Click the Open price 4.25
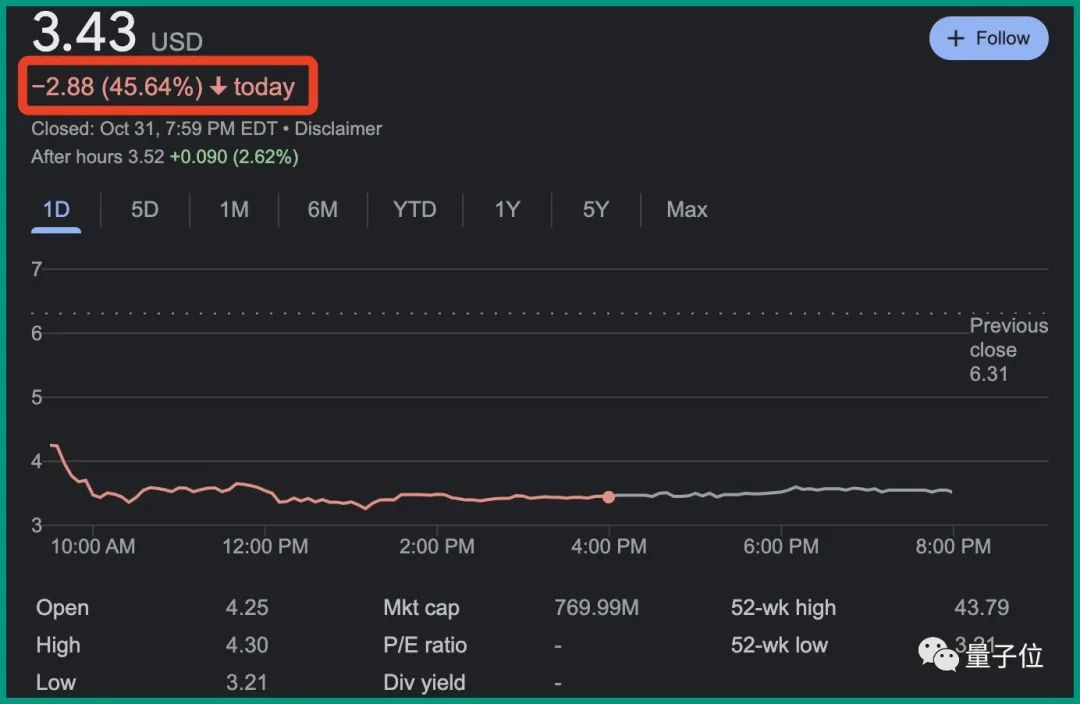 pyautogui.click(x=247, y=608)
